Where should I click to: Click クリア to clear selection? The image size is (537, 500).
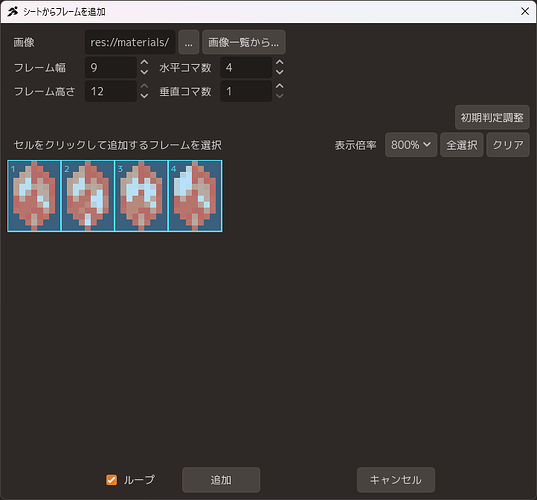[508, 145]
